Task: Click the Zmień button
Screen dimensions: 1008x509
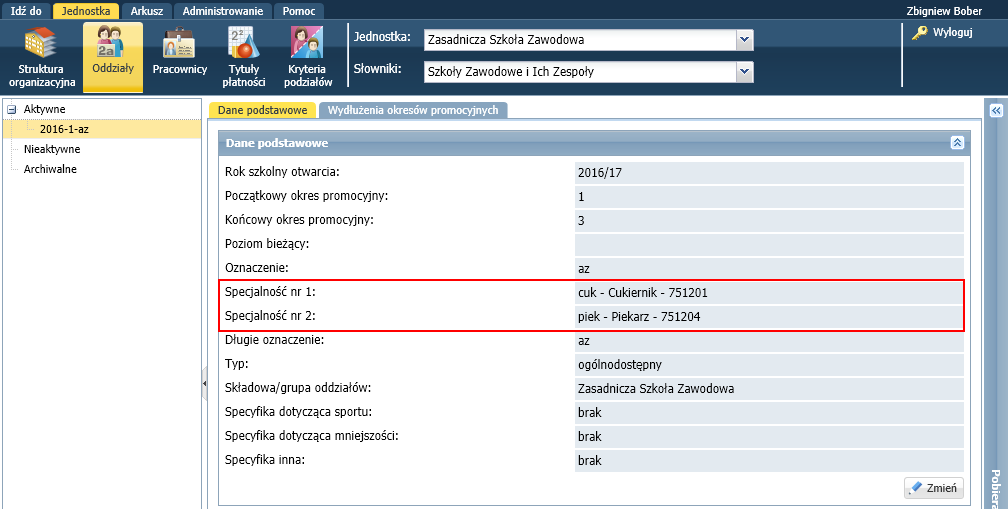Action: click(x=933, y=488)
